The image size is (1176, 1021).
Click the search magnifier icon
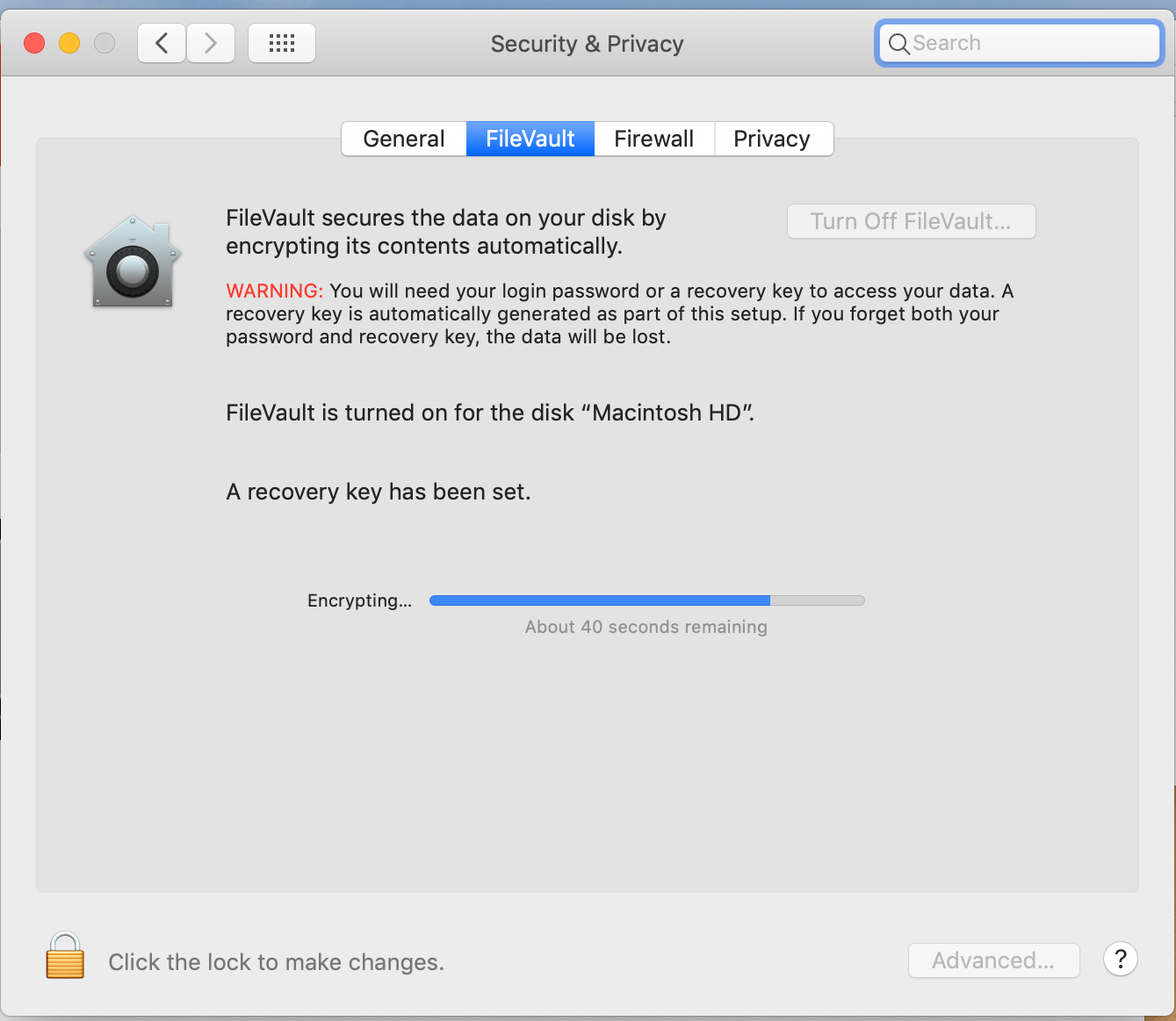(x=898, y=44)
